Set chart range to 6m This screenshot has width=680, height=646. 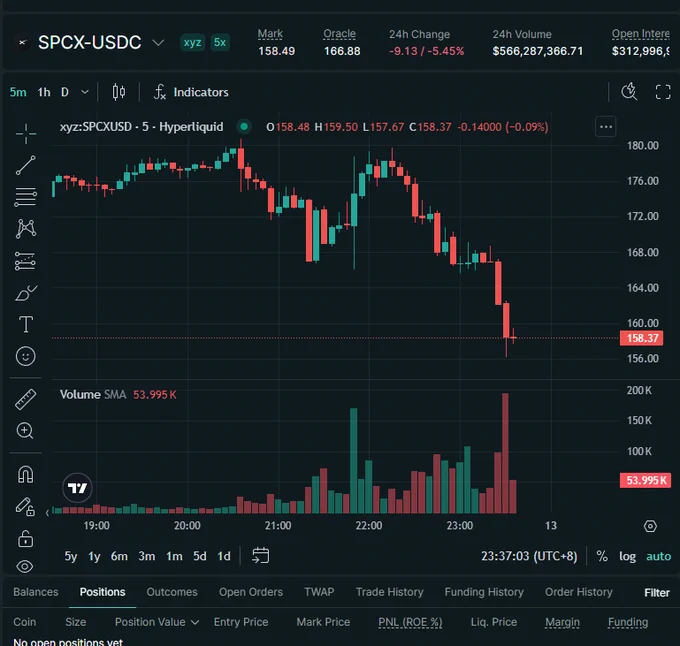point(119,556)
